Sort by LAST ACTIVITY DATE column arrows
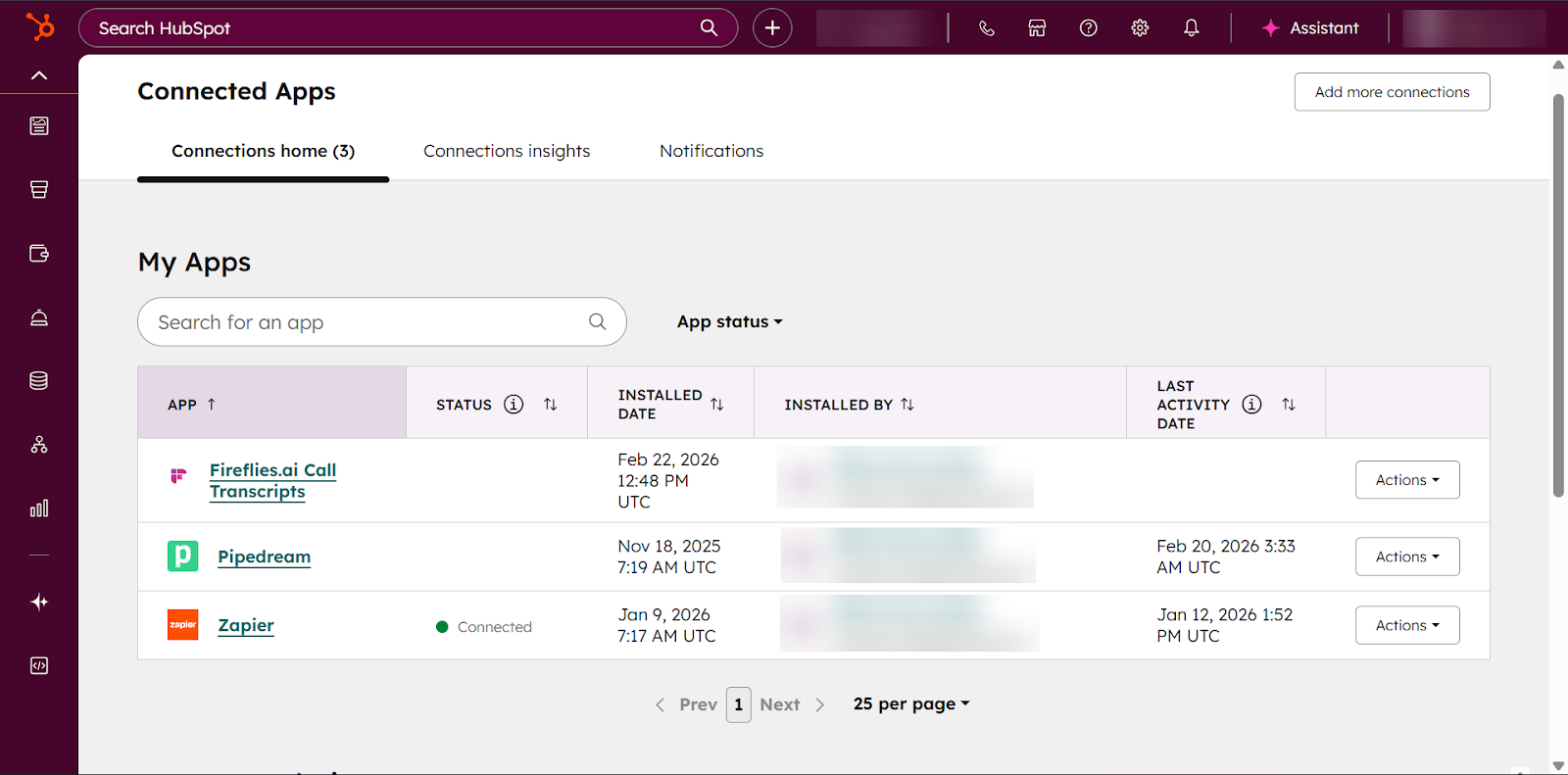 pyautogui.click(x=1289, y=404)
